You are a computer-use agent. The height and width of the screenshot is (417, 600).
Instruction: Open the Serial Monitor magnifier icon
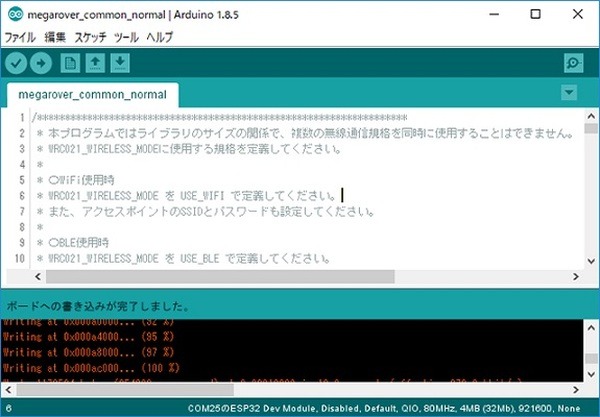[572, 64]
